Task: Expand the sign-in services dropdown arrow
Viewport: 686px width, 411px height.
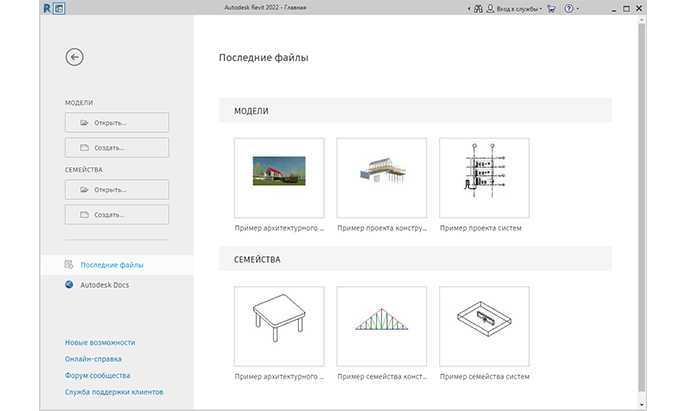Action: tap(541, 9)
